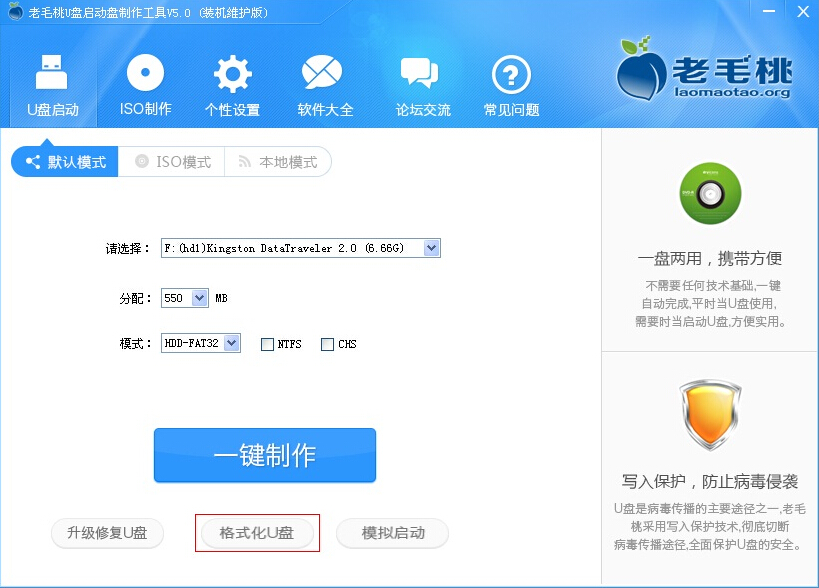
Task: Switch to 本地模式 tab
Action: pos(278,161)
